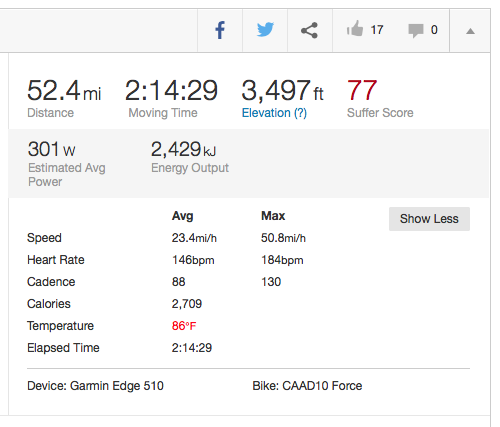The width and height of the screenshot is (500, 427).
Task: Click the 301 W Estimated Avg Power
Action: click(x=67, y=163)
